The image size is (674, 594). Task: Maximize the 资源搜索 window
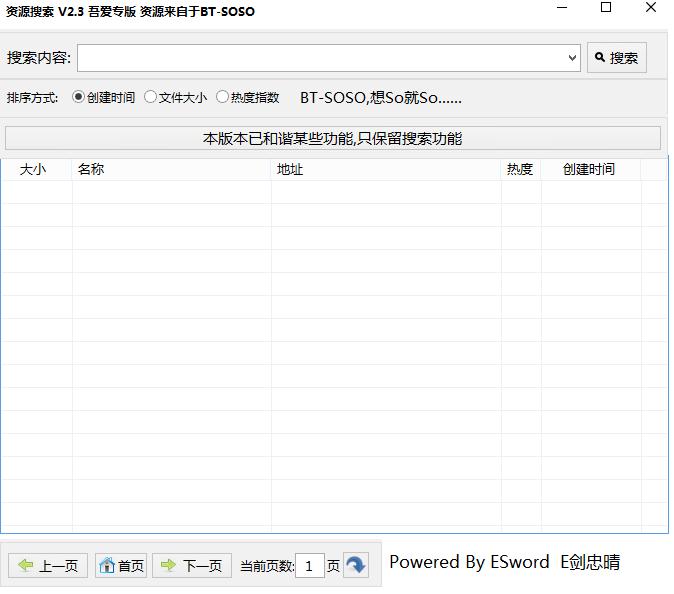click(606, 7)
